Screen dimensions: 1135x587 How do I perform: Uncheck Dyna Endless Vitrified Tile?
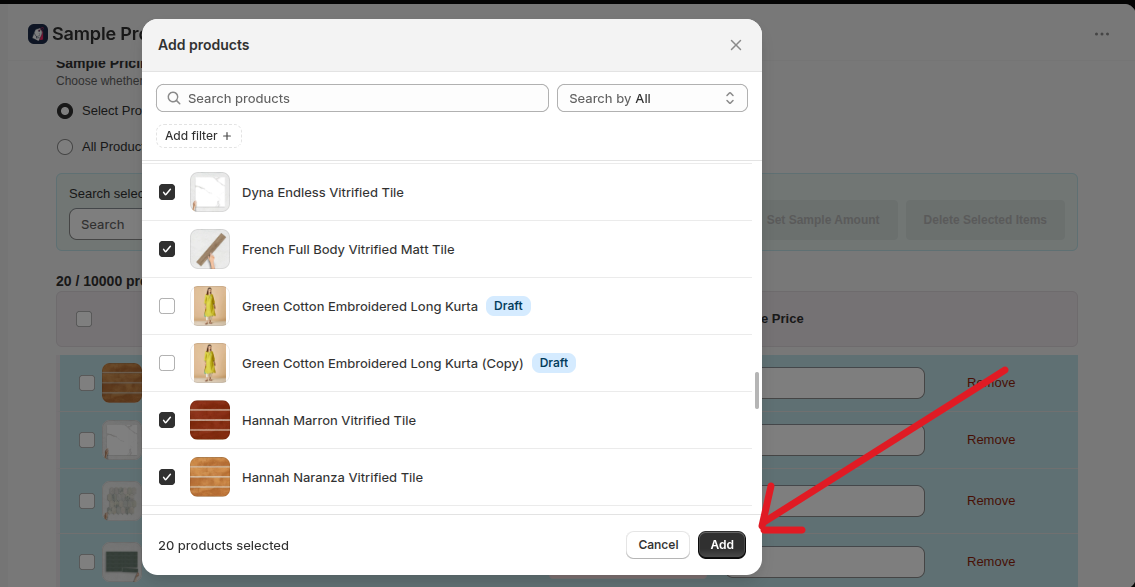coord(167,192)
